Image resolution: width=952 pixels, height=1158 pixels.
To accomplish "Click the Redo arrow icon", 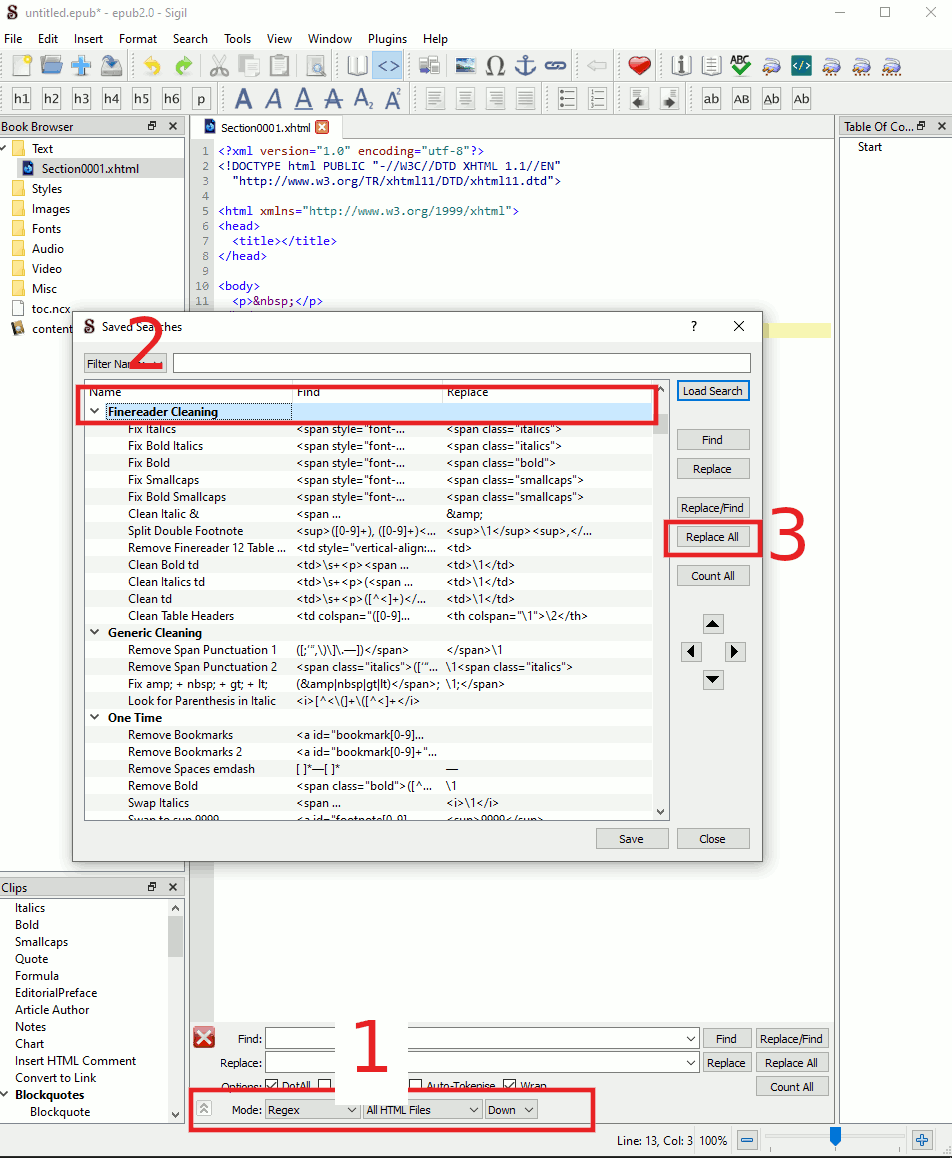I will coord(183,66).
